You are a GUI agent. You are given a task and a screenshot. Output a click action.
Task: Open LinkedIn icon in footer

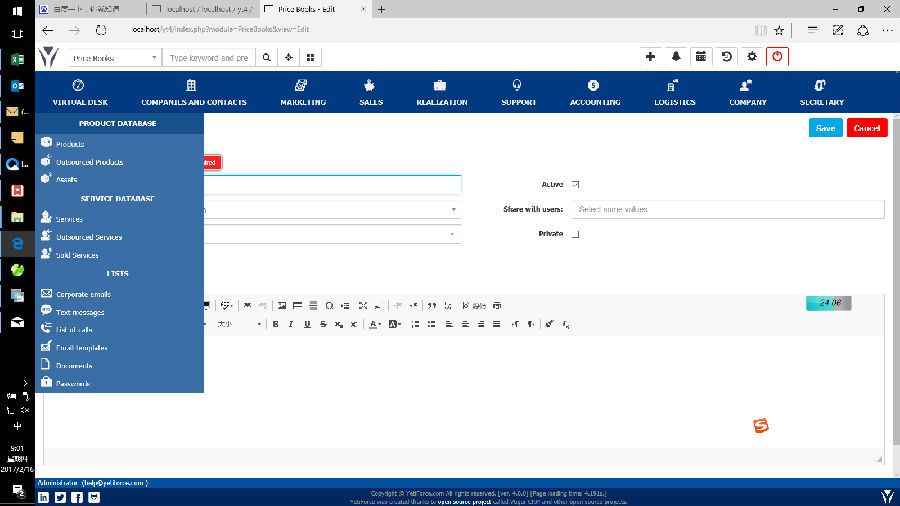(44, 497)
